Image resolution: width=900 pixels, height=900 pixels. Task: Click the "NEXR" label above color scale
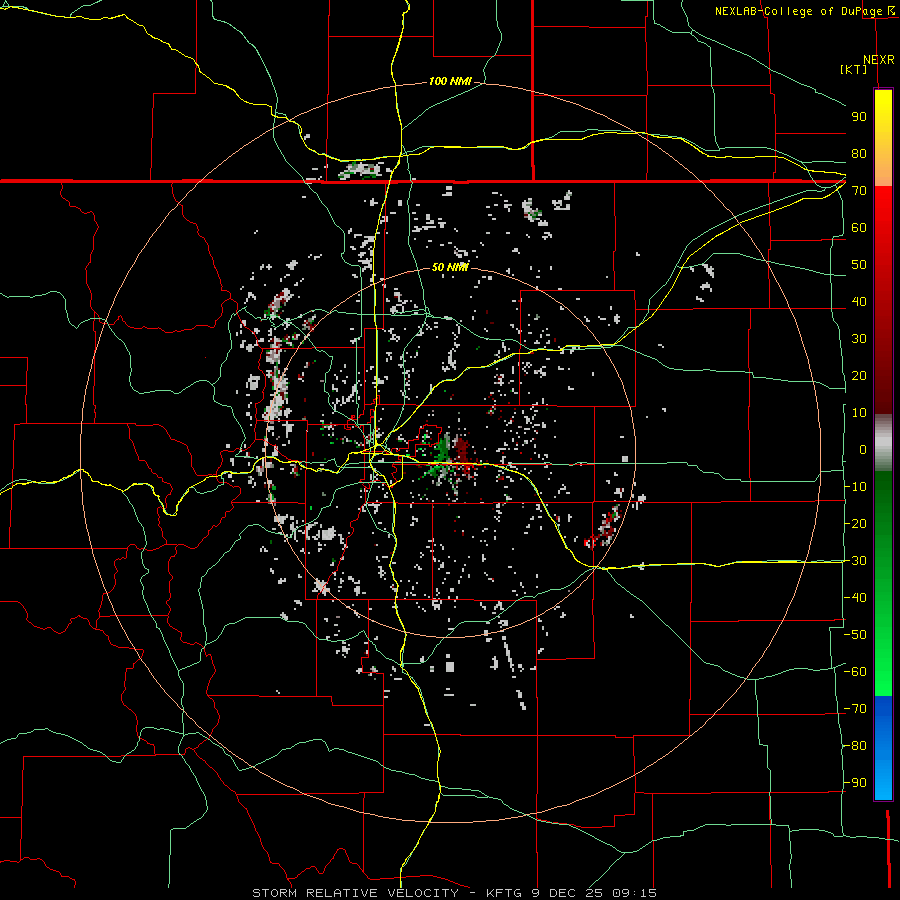coord(879,60)
